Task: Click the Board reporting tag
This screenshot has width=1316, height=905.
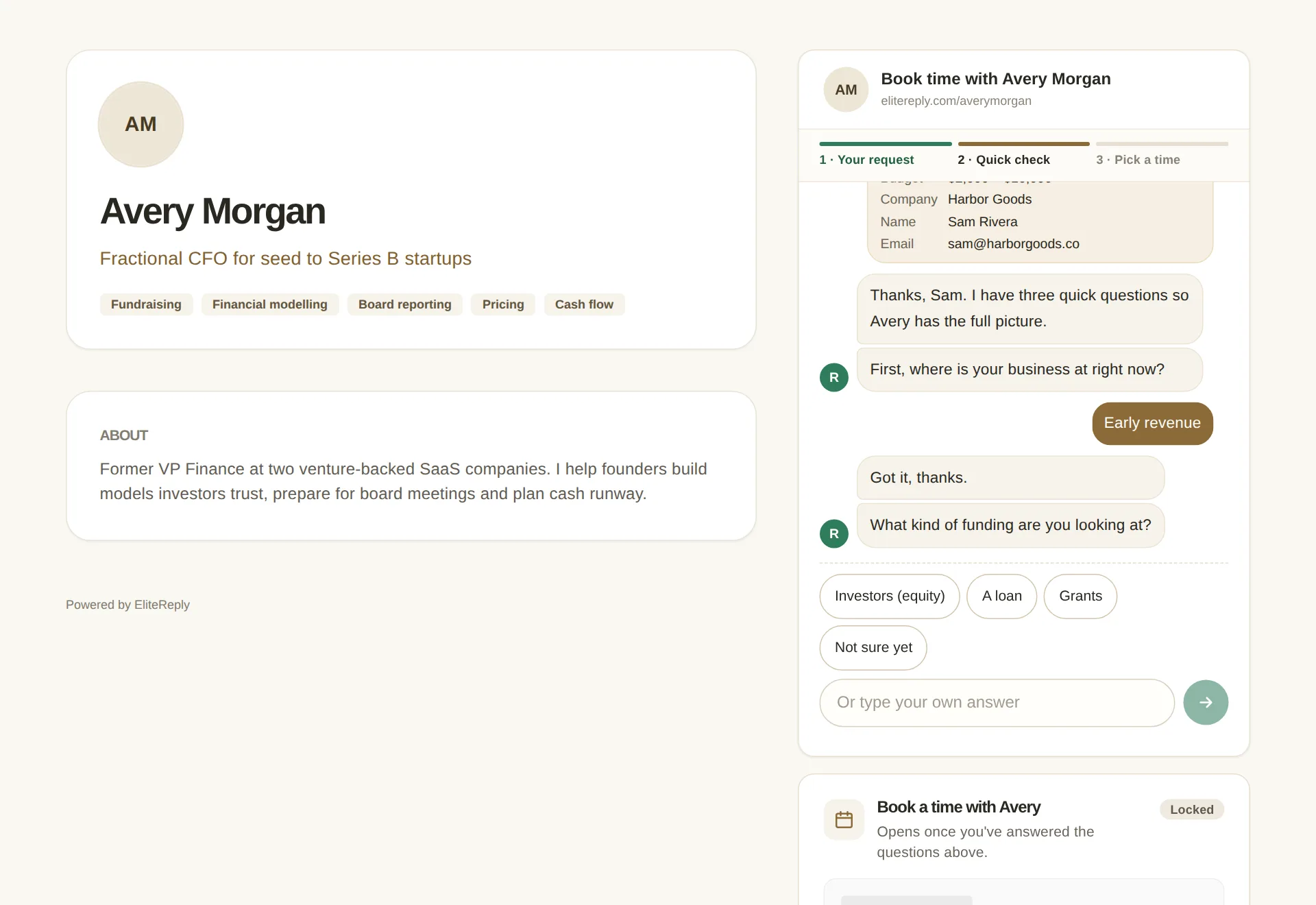Action: pos(404,304)
